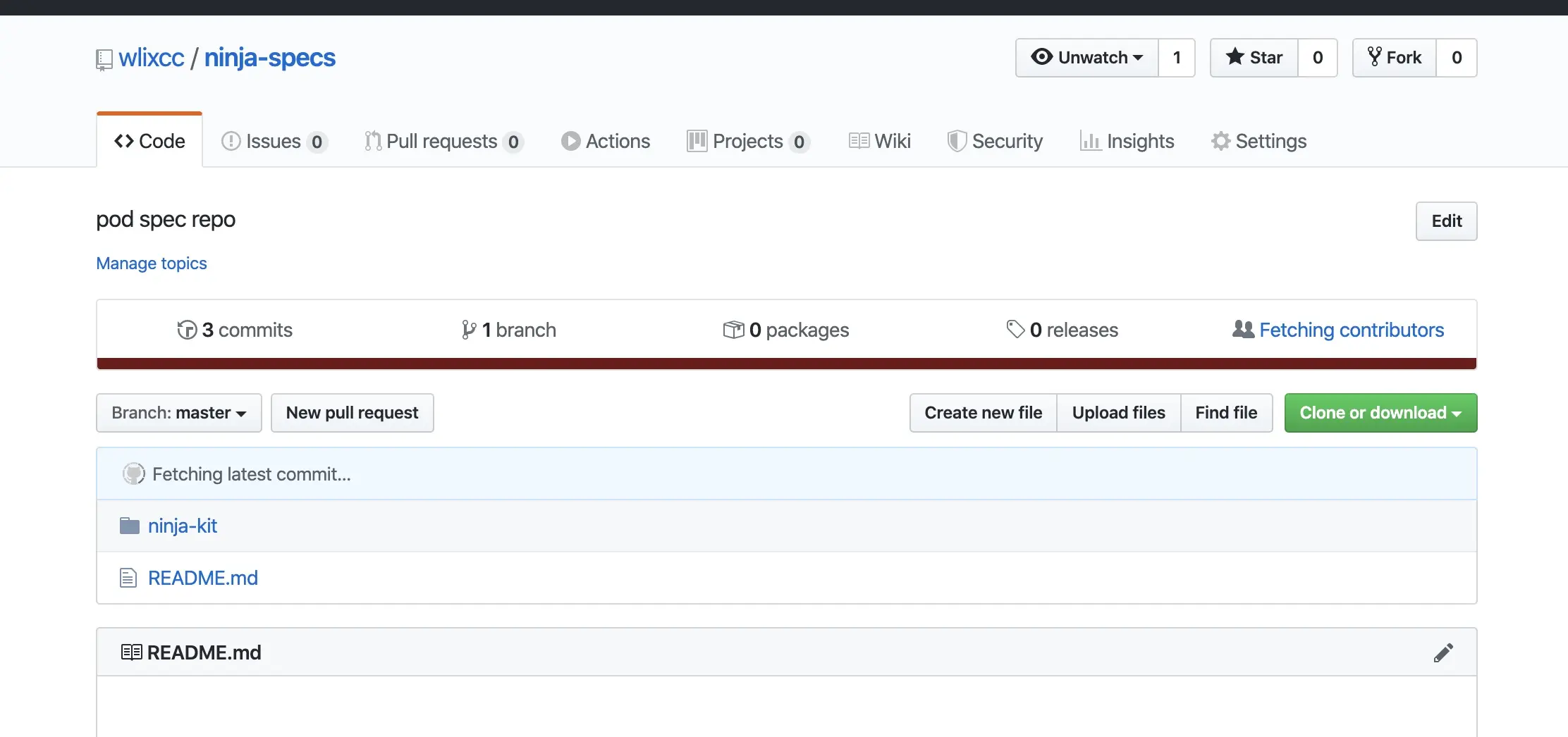Click the fork icon in Fork button
The width and height of the screenshot is (1568, 737).
[1374, 56]
